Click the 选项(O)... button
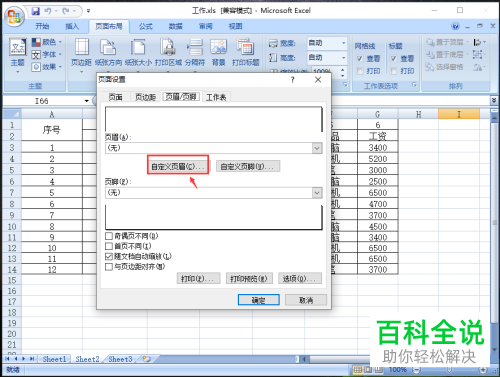Image resolution: width=500 pixels, height=377 pixels. coord(300,278)
